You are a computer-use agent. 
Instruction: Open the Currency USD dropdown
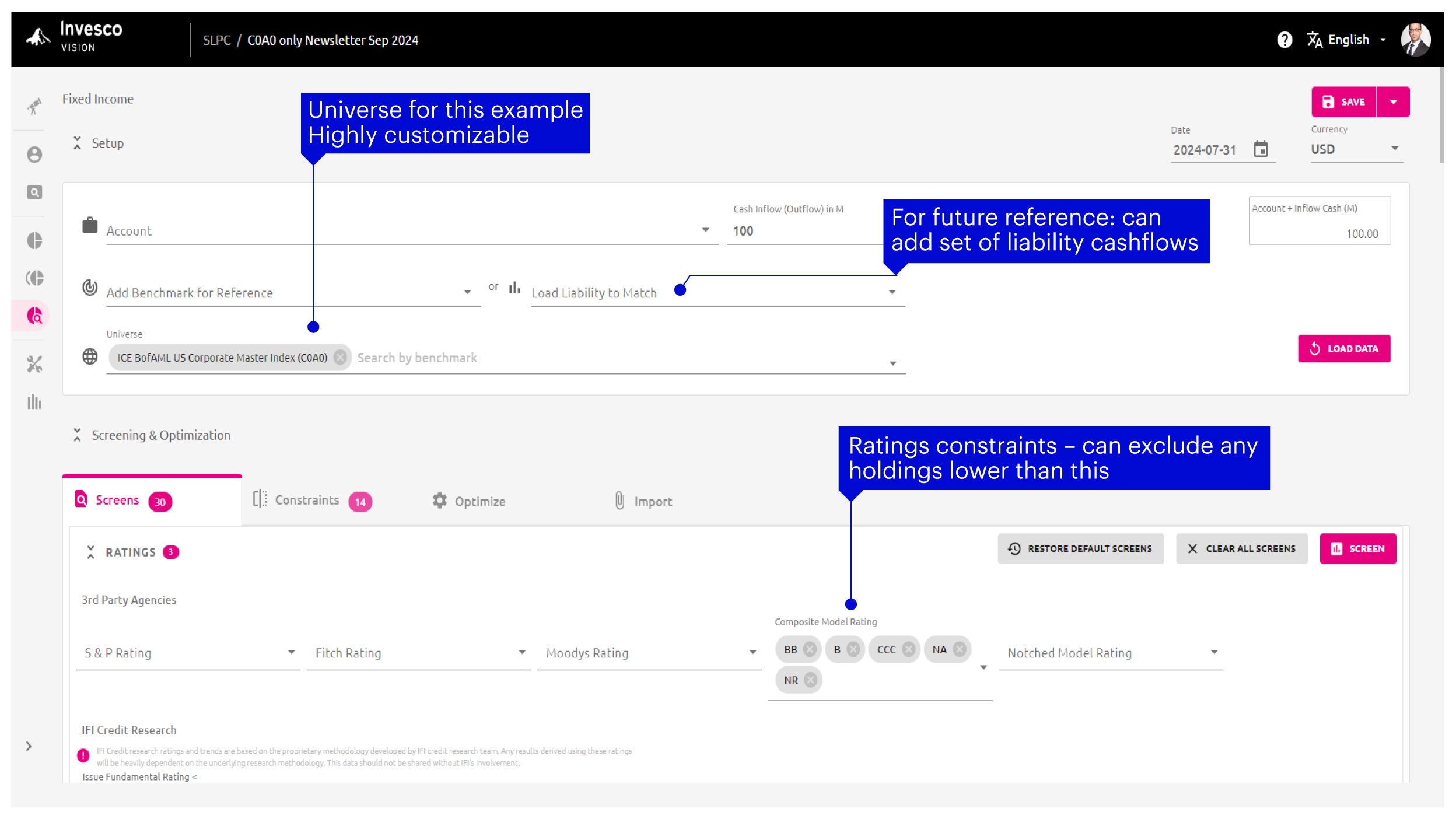pos(1356,149)
